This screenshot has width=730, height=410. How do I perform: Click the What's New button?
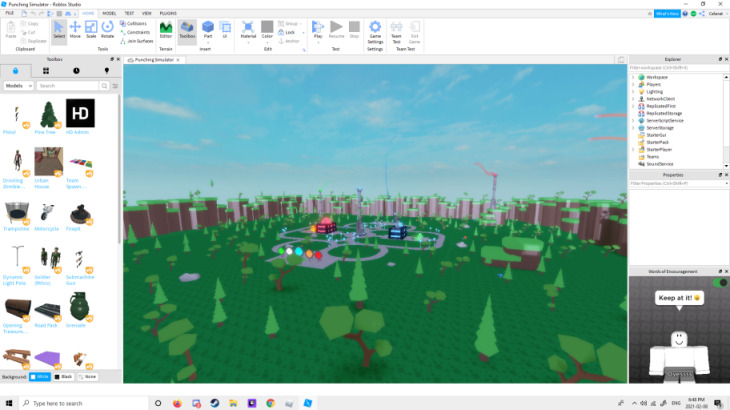667,13
